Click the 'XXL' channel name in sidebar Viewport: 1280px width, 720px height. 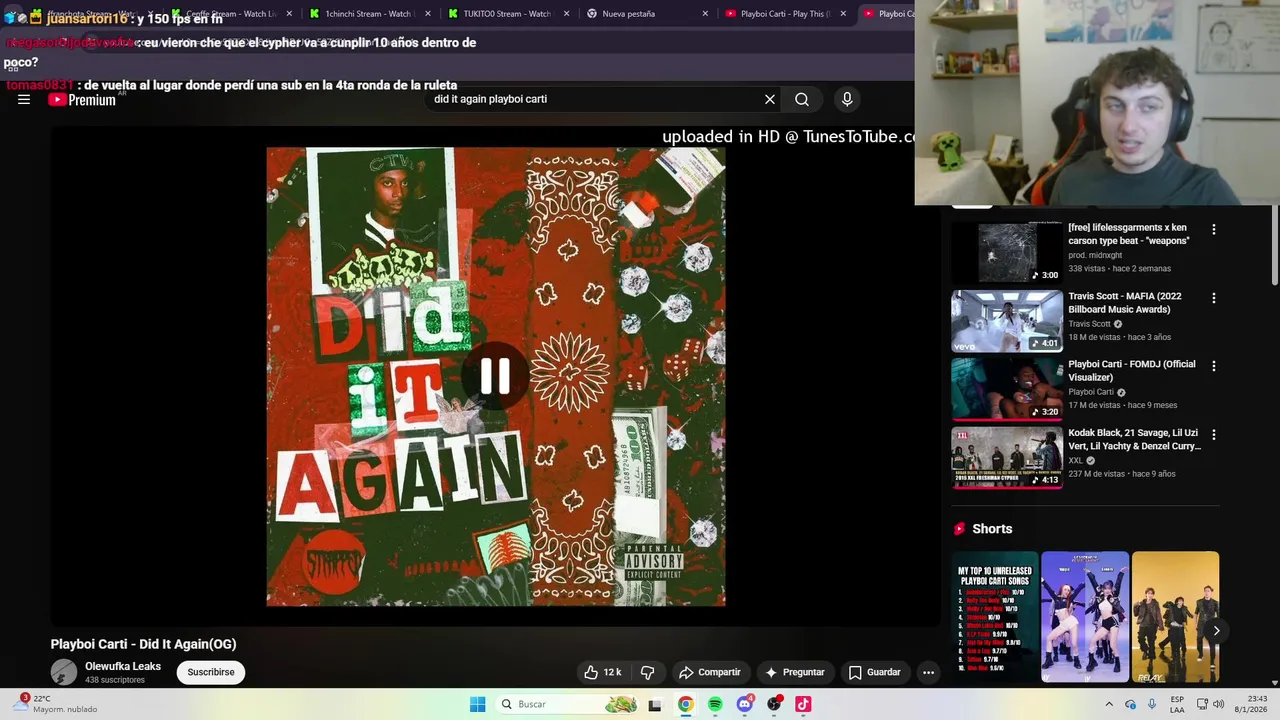coord(1075,461)
